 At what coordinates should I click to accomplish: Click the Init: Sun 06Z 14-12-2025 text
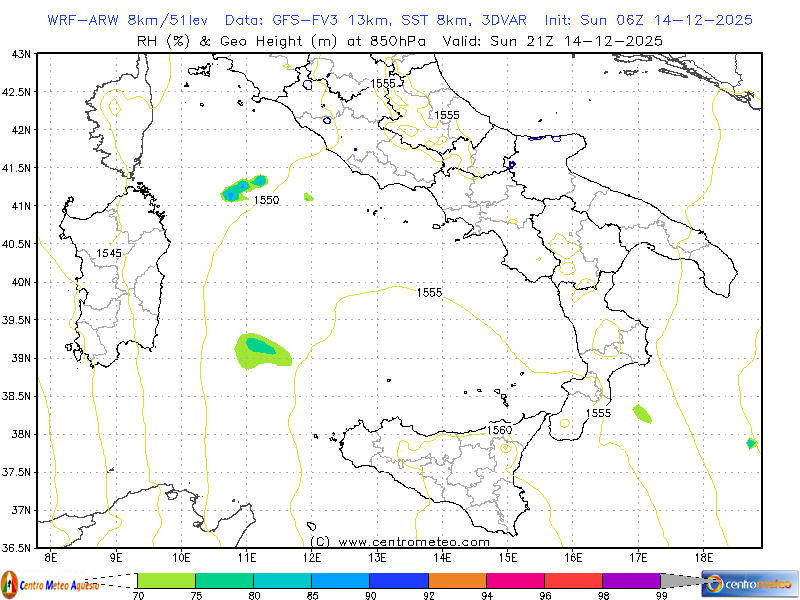pos(648,20)
